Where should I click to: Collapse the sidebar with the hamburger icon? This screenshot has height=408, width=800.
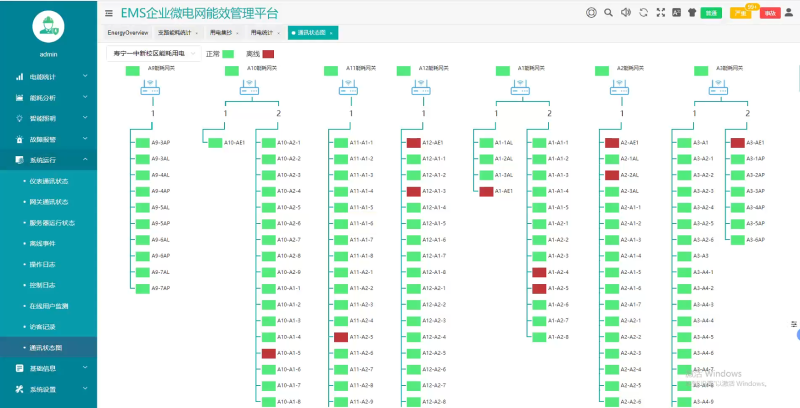[x=109, y=13]
